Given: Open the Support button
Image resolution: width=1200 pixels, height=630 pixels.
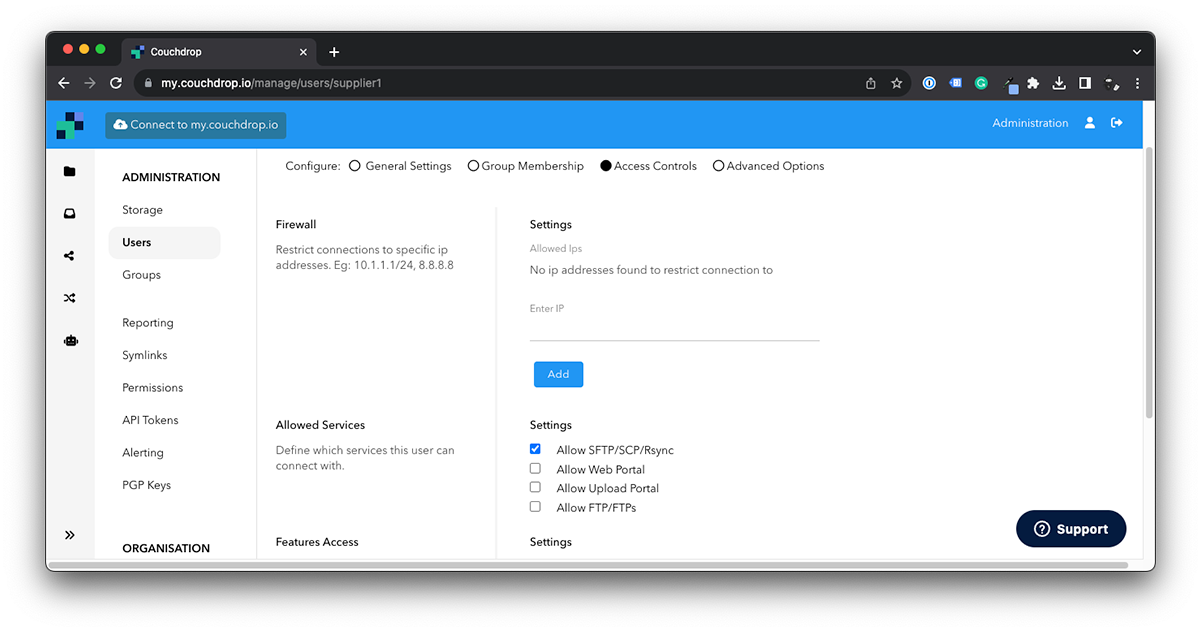Looking at the screenshot, I should tap(1071, 528).
